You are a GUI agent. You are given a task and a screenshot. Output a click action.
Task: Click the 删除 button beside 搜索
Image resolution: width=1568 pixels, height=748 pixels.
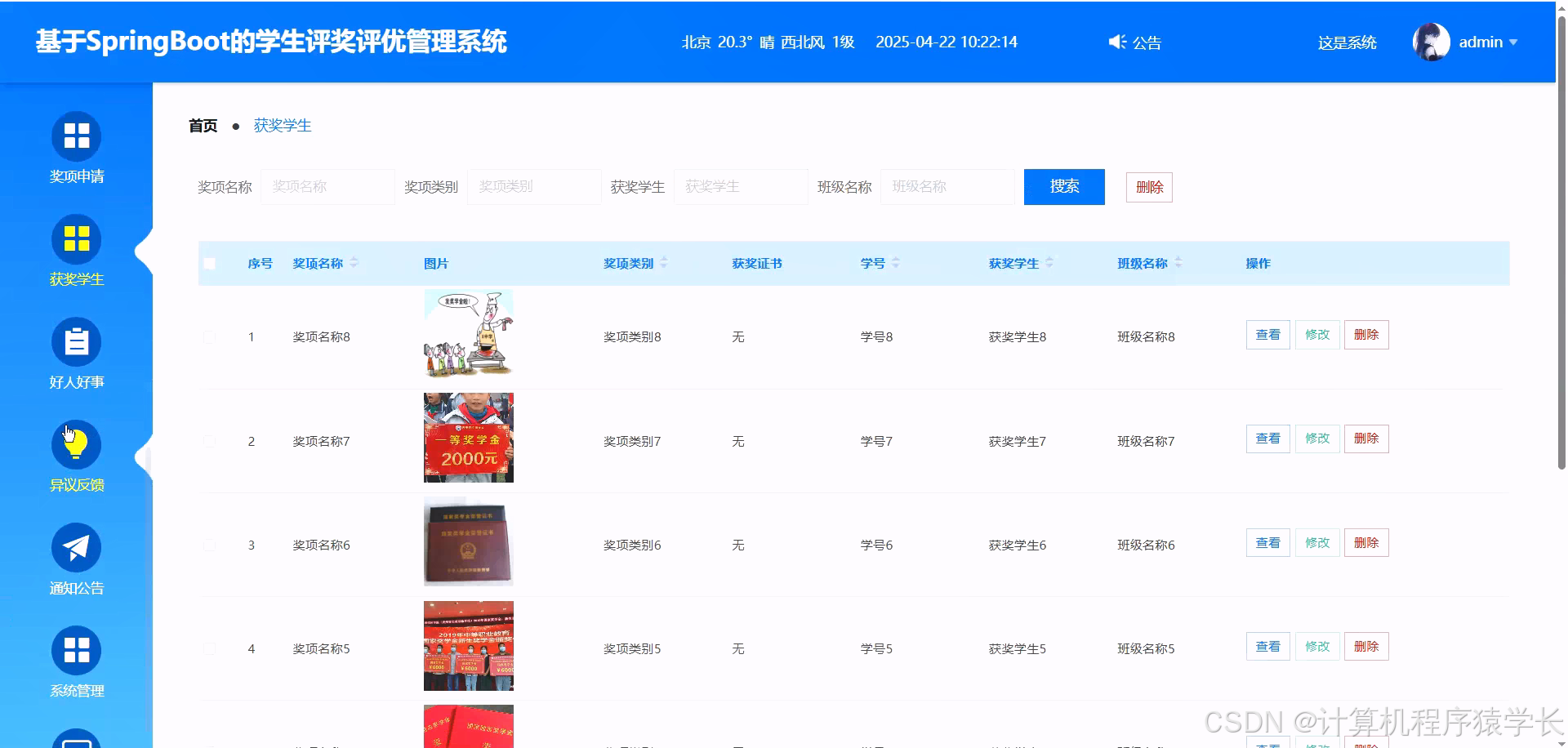tap(1149, 187)
